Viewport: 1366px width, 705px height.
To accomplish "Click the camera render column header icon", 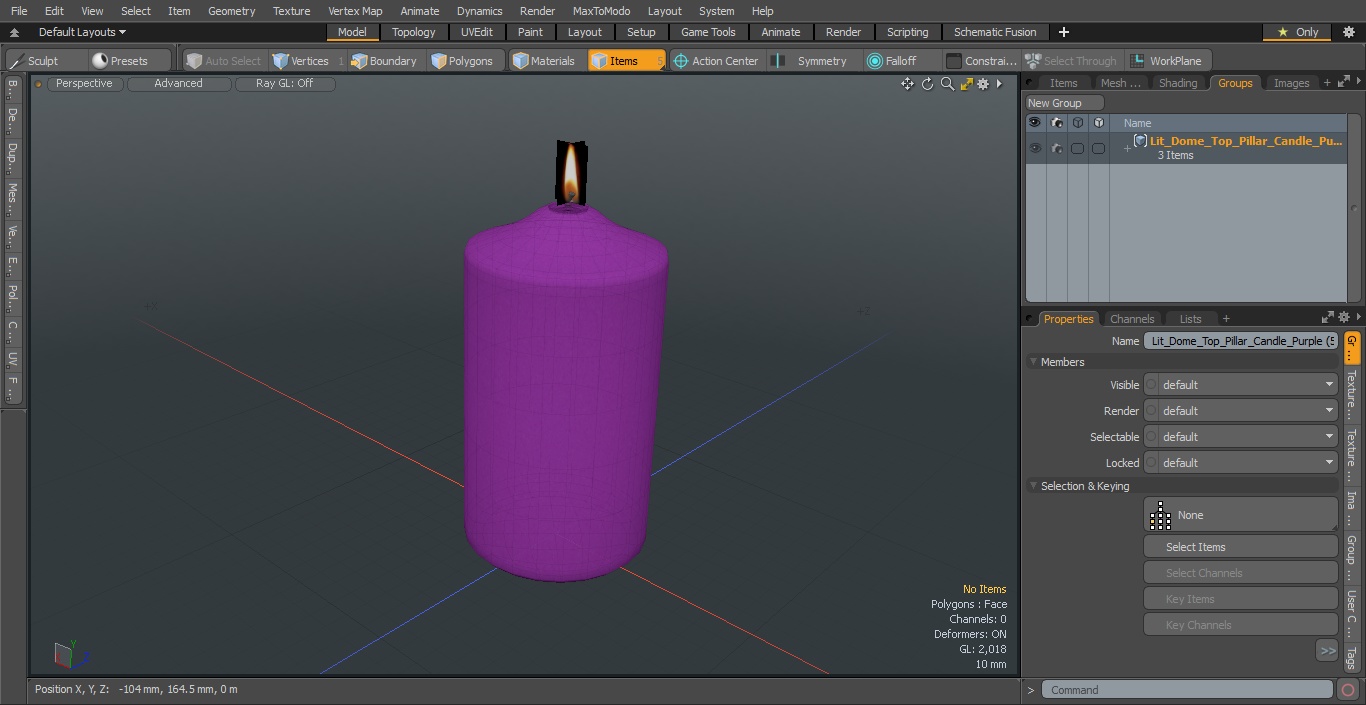I will pos(1057,123).
